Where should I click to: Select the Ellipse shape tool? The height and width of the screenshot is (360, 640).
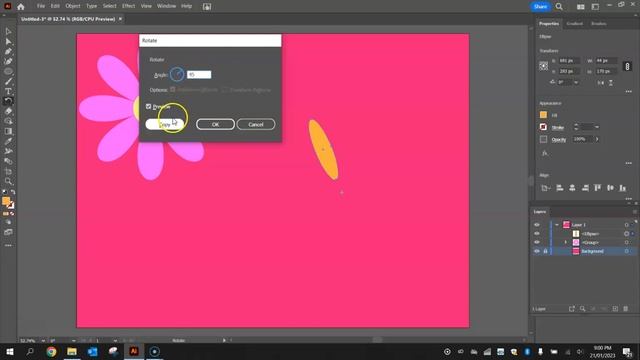pyautogui.click(x=8, y=71)
